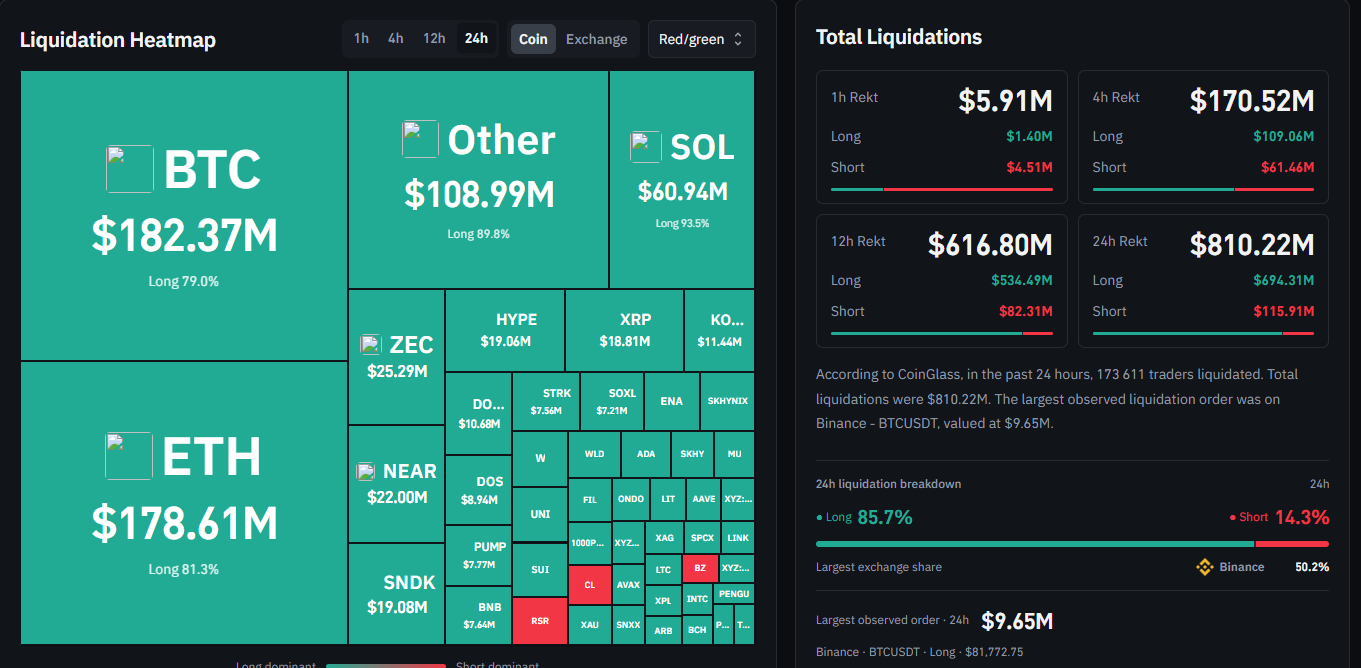Viewport: 1361px width, 668px height.
Task: Click the Binance logo icon
Action: [x=1205, y=567]
